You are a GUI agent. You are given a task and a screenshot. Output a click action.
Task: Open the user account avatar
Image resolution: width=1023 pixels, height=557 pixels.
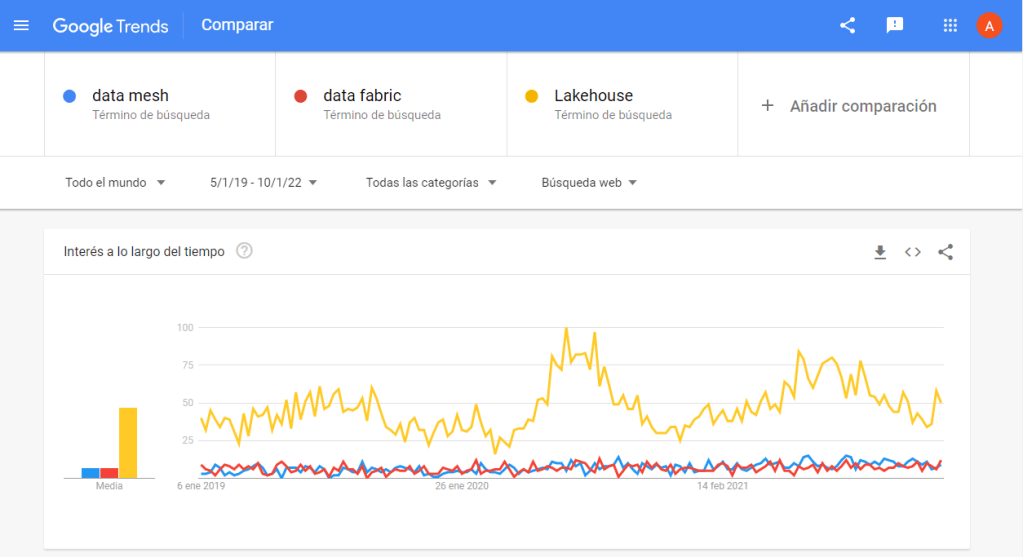[x=989, y=26]
